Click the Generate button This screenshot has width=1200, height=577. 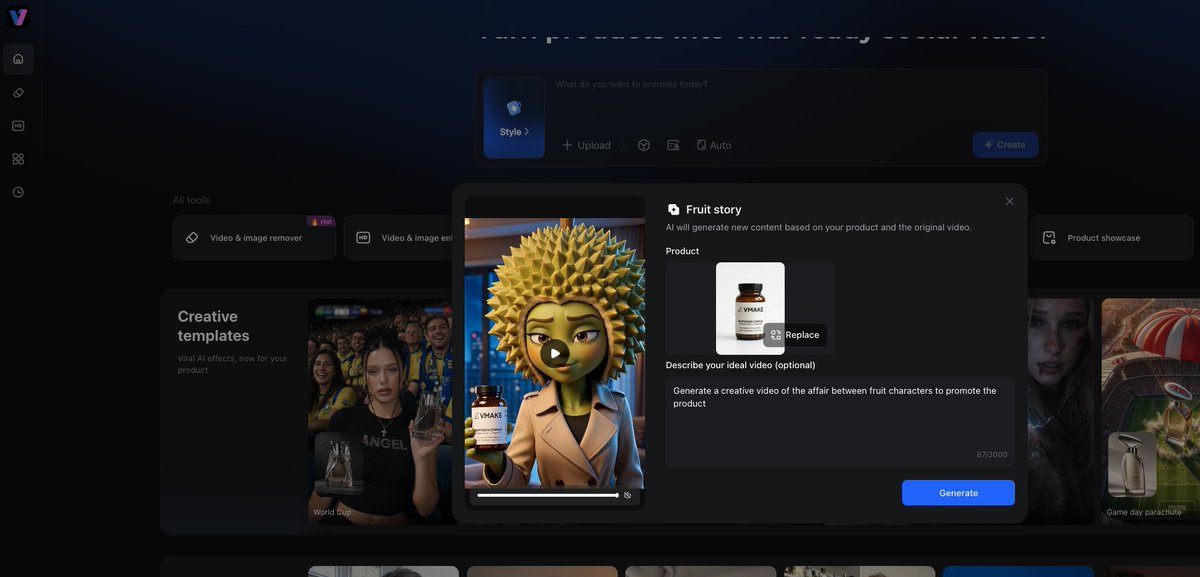pos(958,493)
